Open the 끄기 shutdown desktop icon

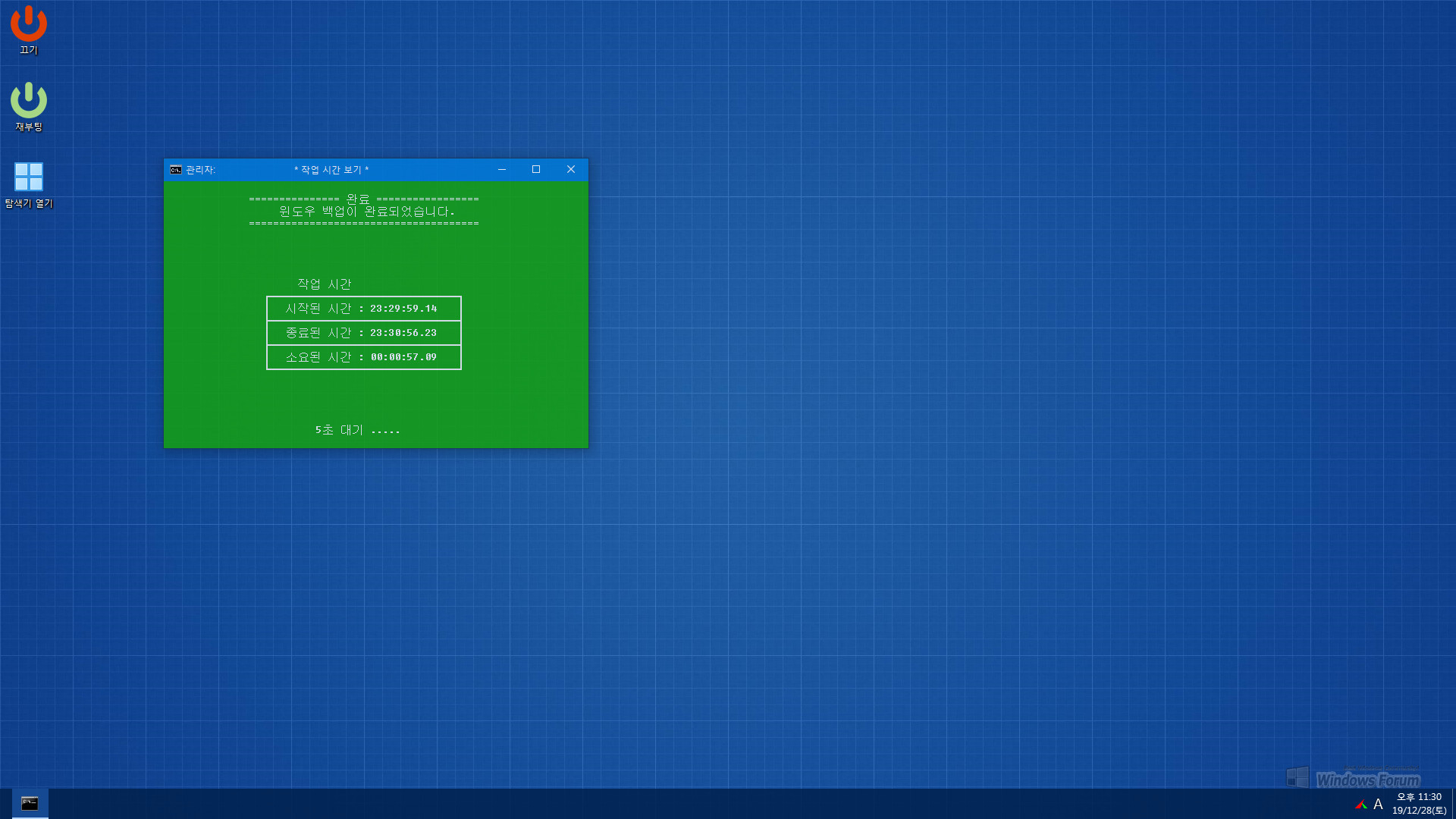28,30
